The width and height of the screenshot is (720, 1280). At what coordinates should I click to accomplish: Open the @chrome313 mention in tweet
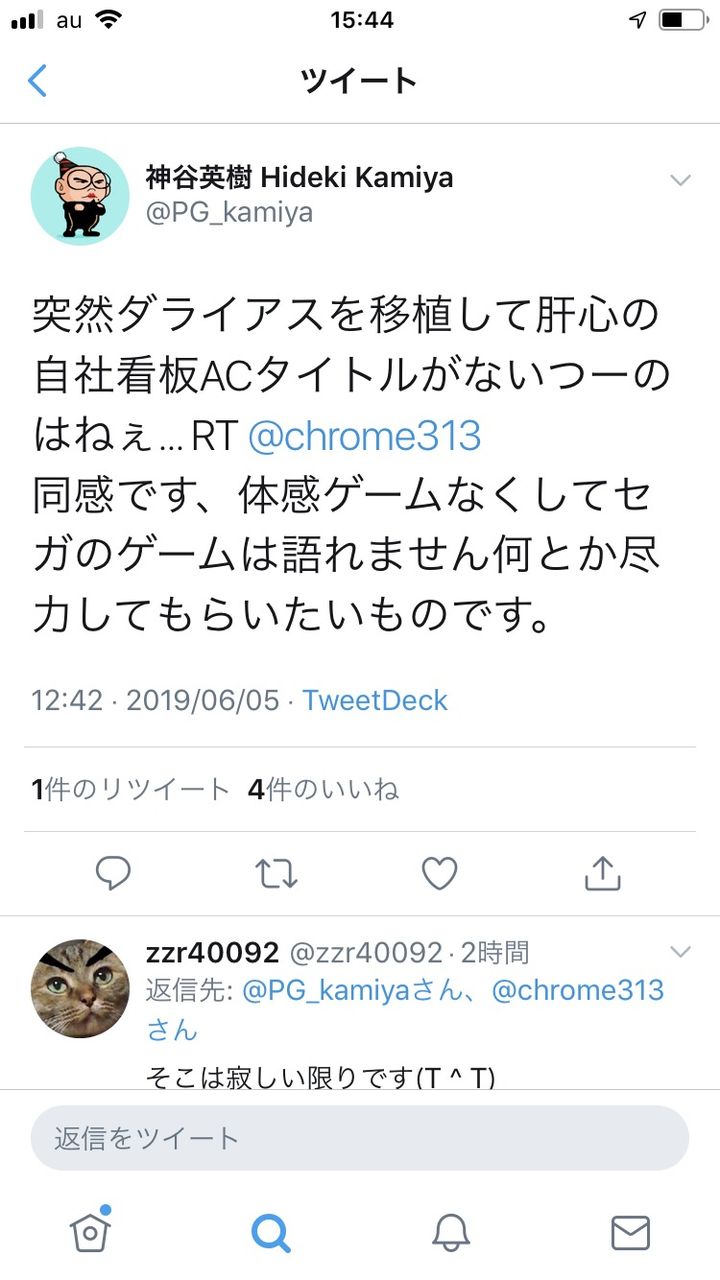click(364, 436)
